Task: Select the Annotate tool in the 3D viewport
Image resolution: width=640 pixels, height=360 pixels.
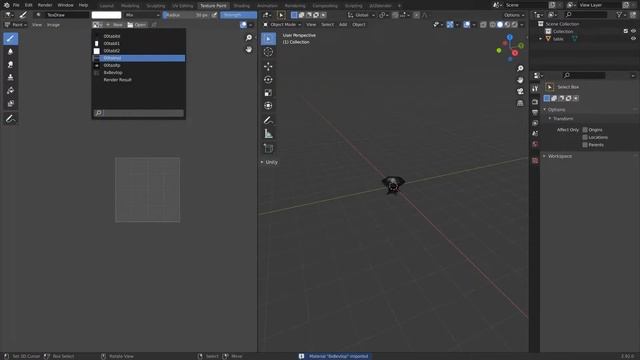Action: [x=268, y=120]
